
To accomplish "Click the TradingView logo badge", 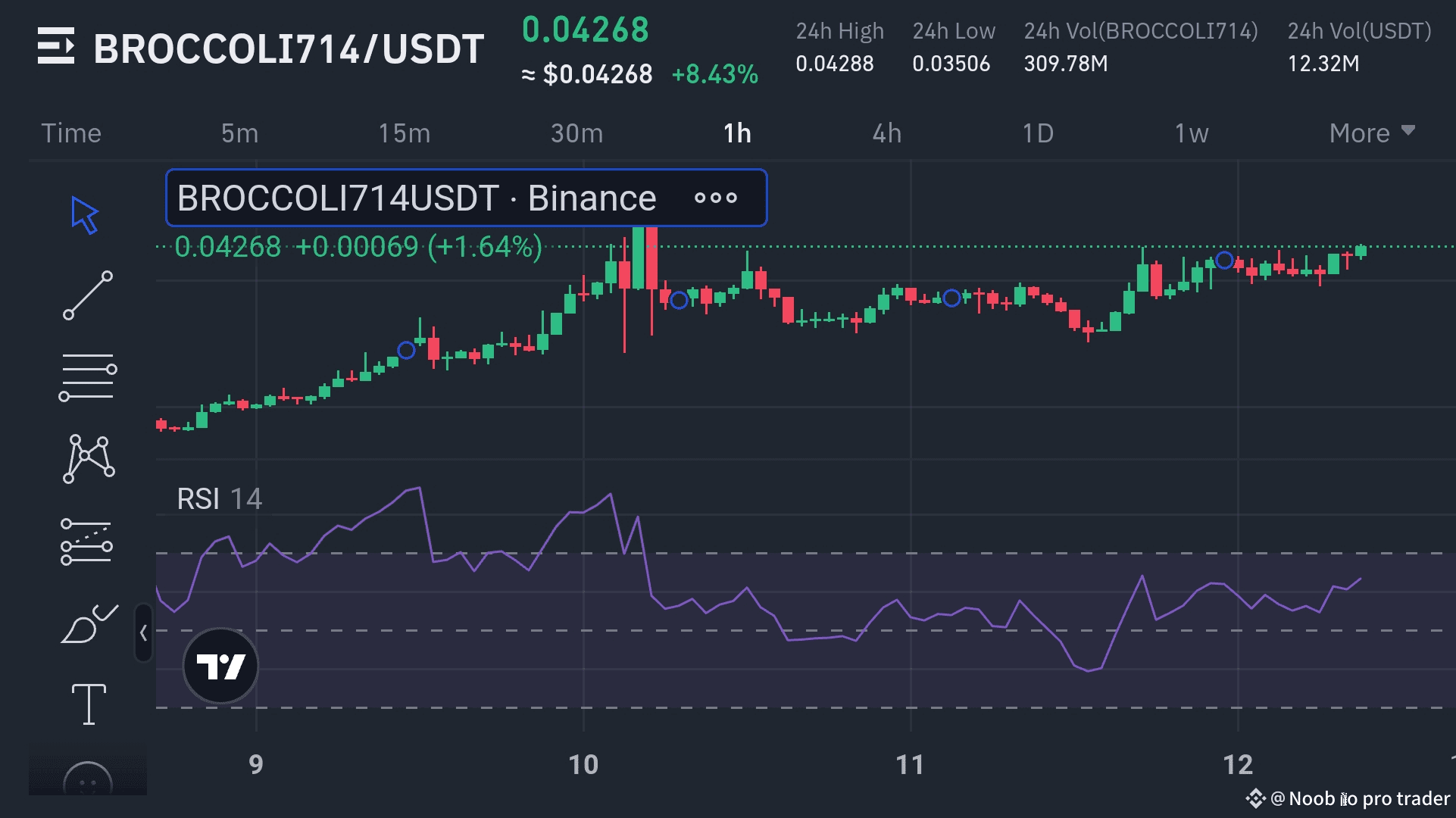I will pos(220,666).
